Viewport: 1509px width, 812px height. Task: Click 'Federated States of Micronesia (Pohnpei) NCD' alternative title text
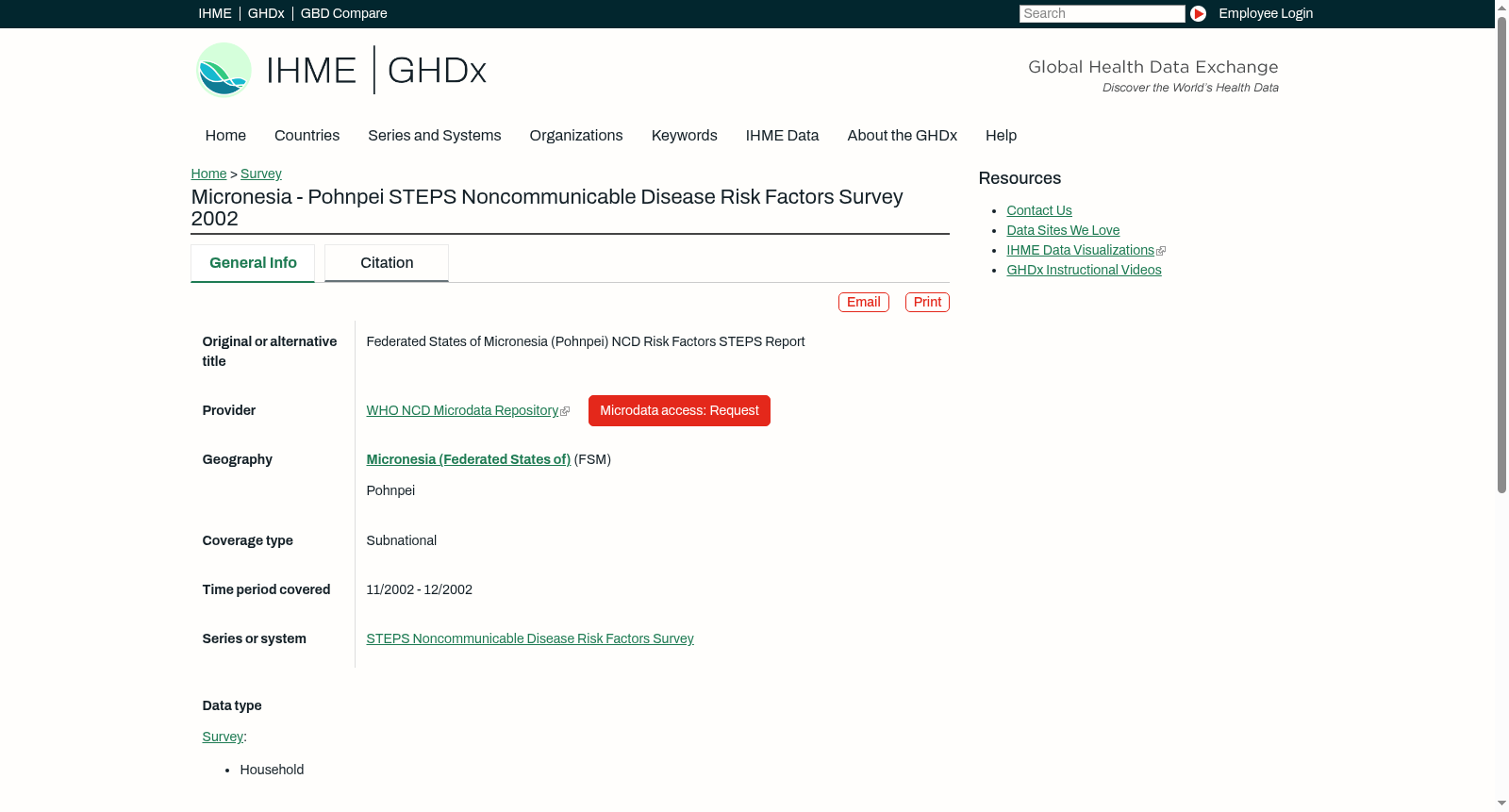(x=586, y=341)
